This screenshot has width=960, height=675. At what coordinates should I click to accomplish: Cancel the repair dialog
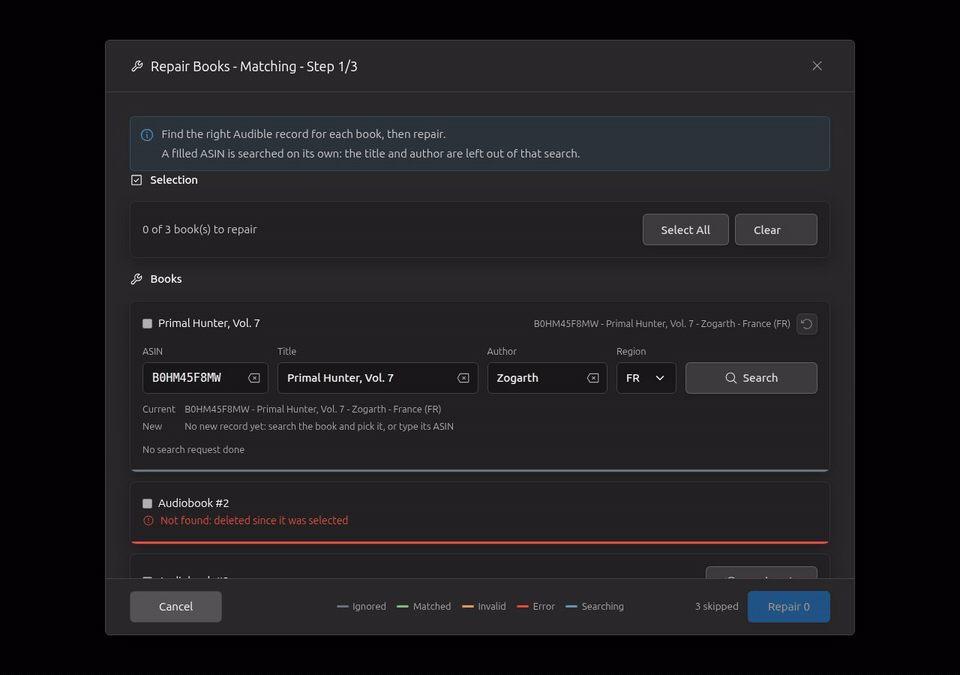(x=176, y=606)
